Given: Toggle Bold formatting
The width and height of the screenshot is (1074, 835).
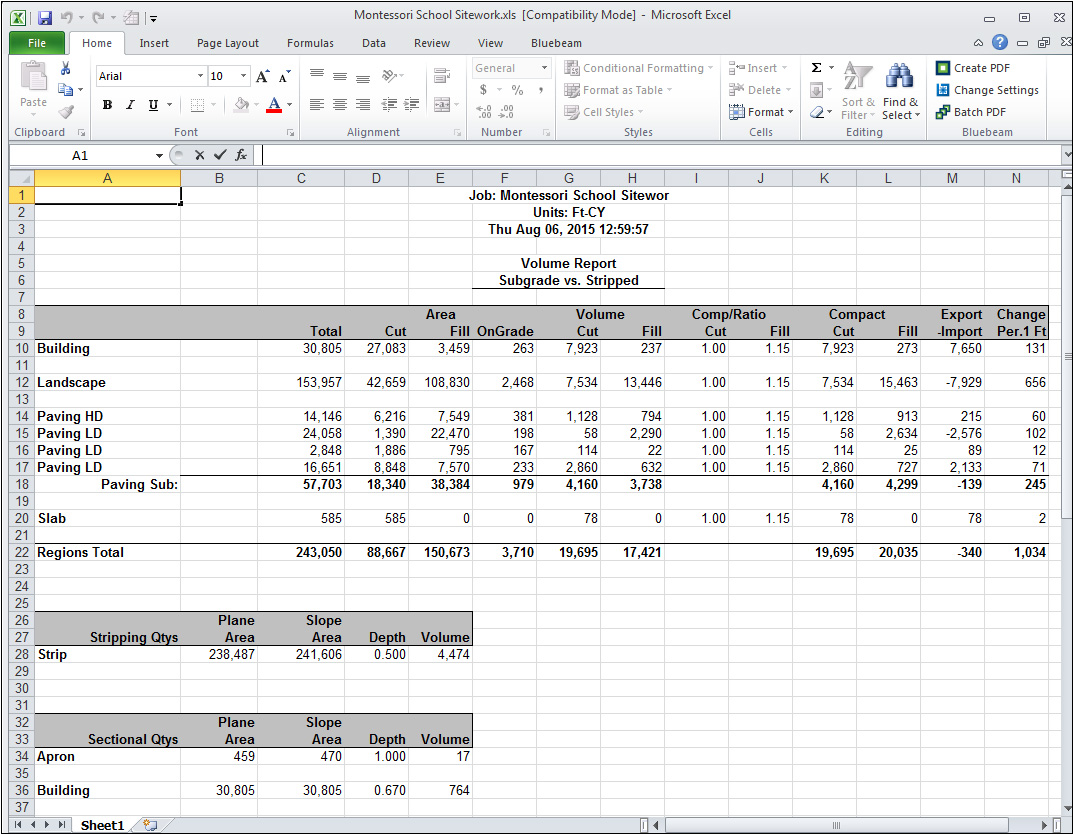Looking at the screenshot, I should (x=106, y=105).
